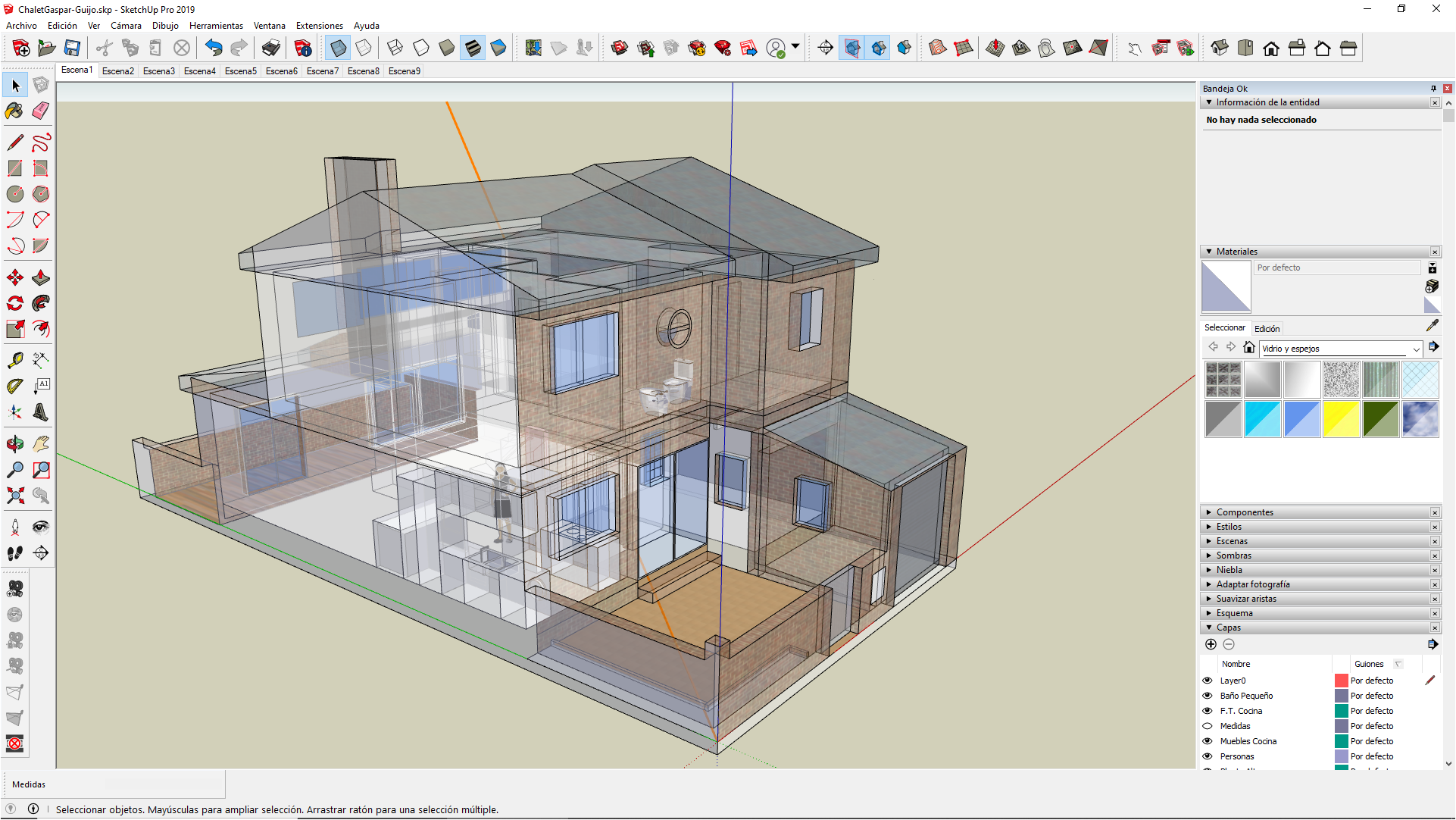
Task: Choose the Freehand drawing tool
Action: click(41, 142)
